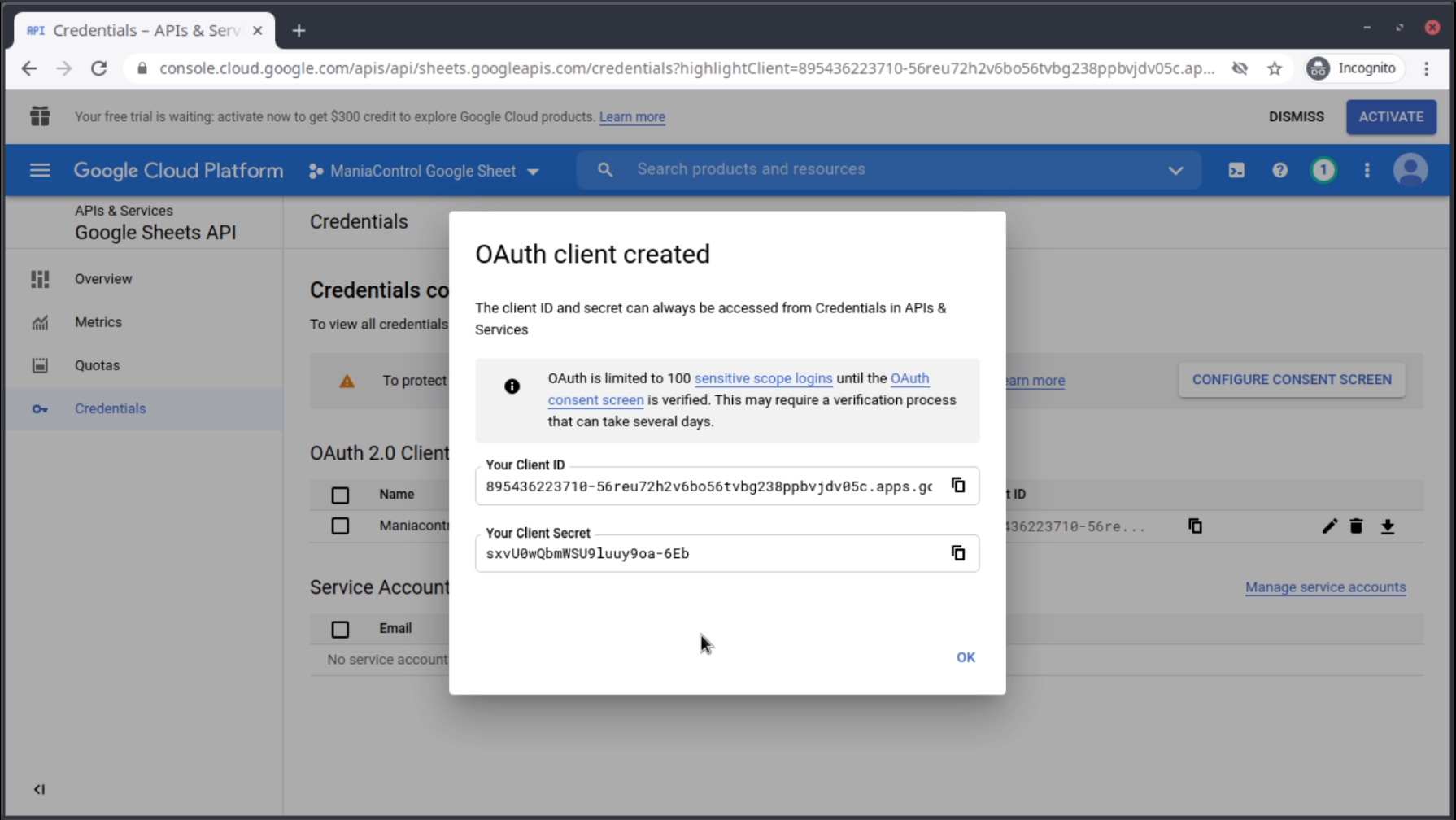Screen dimensions: 1456x820
Task: Go to Metrics in the sidebar
Action: (x=98, y=322)
